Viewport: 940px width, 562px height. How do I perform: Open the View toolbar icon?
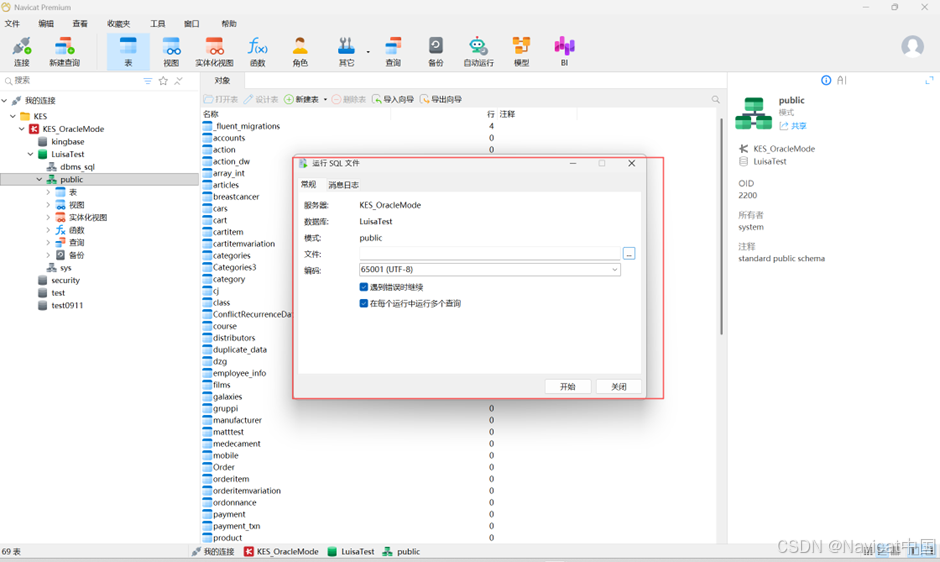[171, 52]
